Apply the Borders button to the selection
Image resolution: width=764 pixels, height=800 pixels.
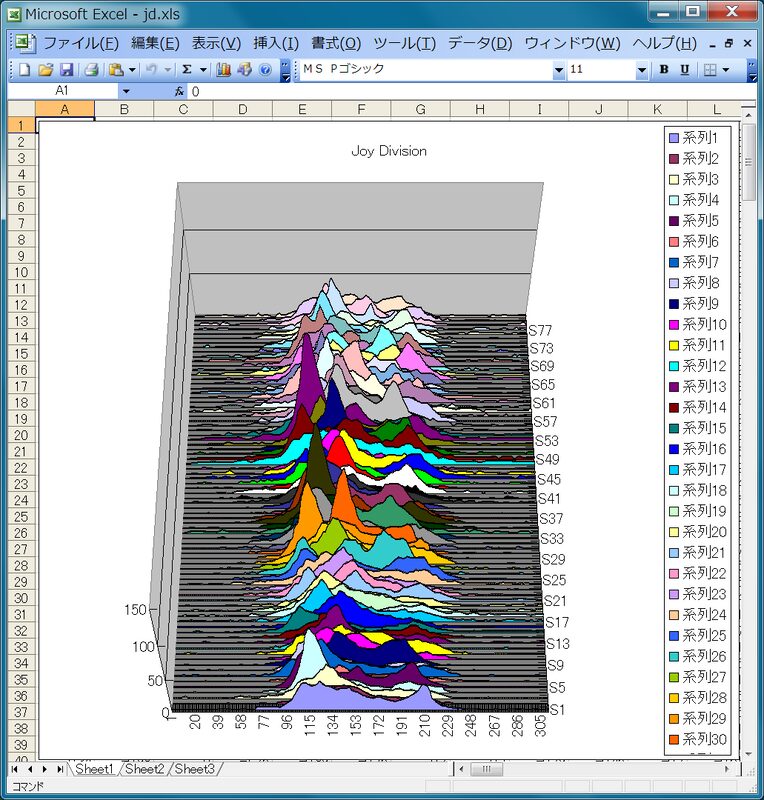click(x=710, y=69)
